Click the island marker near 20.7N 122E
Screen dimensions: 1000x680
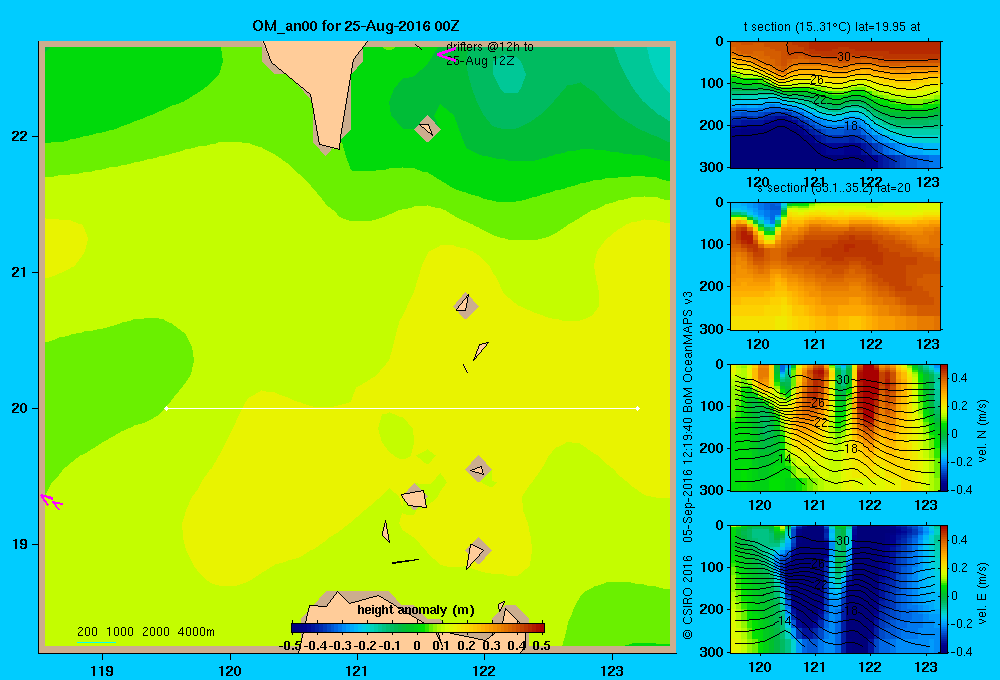click(x=465, y=306)
